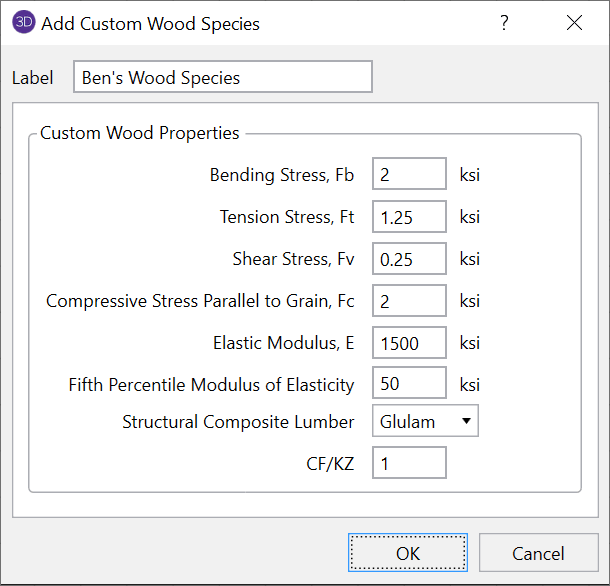Click the Compressive Stress Parallel to Grain field
Screen dimensions: 610x586
pyautogui.click(x=409, y=301)
